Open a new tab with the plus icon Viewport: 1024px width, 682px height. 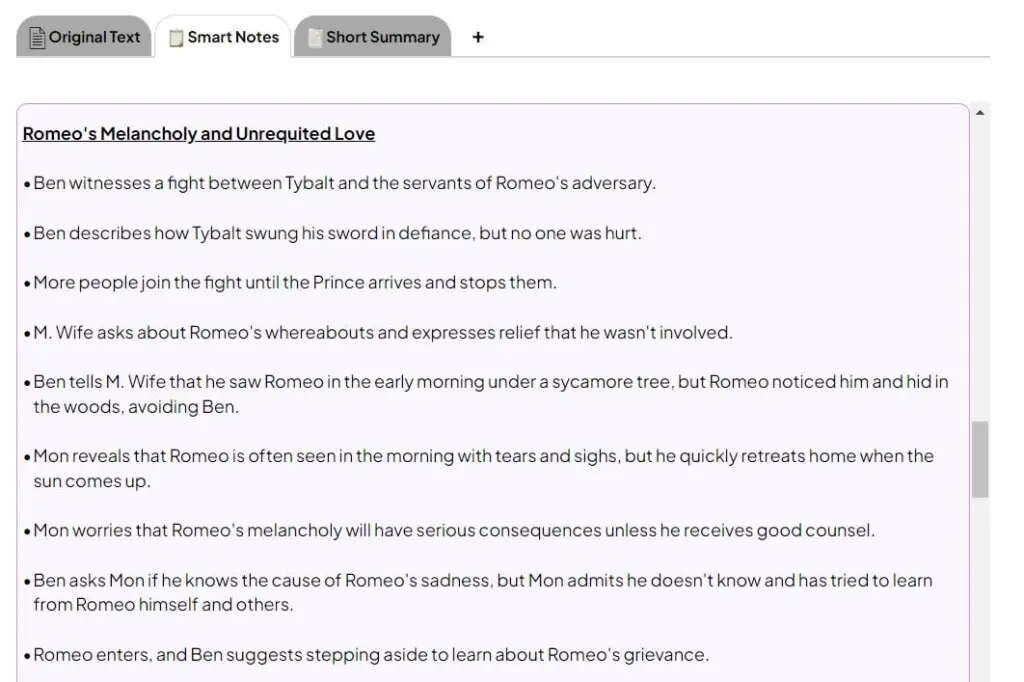point(478,37)
